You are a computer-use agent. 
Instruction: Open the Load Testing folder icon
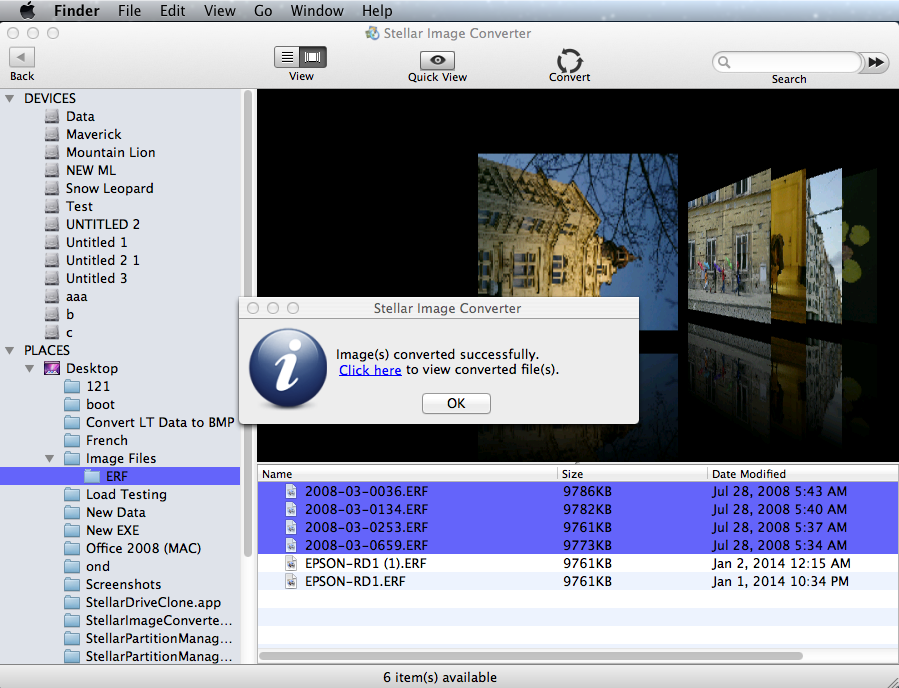point(72,494)
